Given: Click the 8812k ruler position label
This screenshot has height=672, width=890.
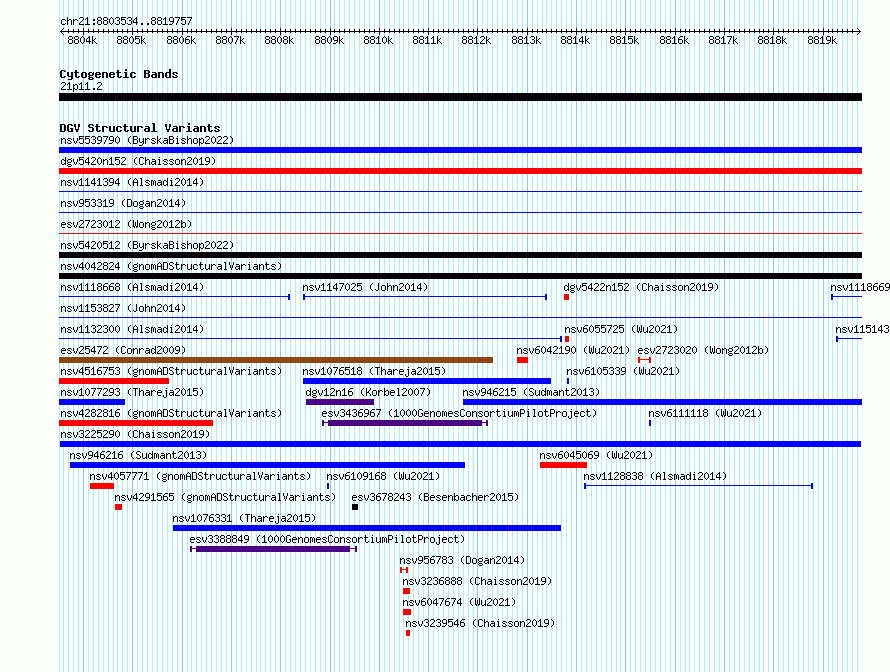Looking at the screenshot, I should pos(476,40).
